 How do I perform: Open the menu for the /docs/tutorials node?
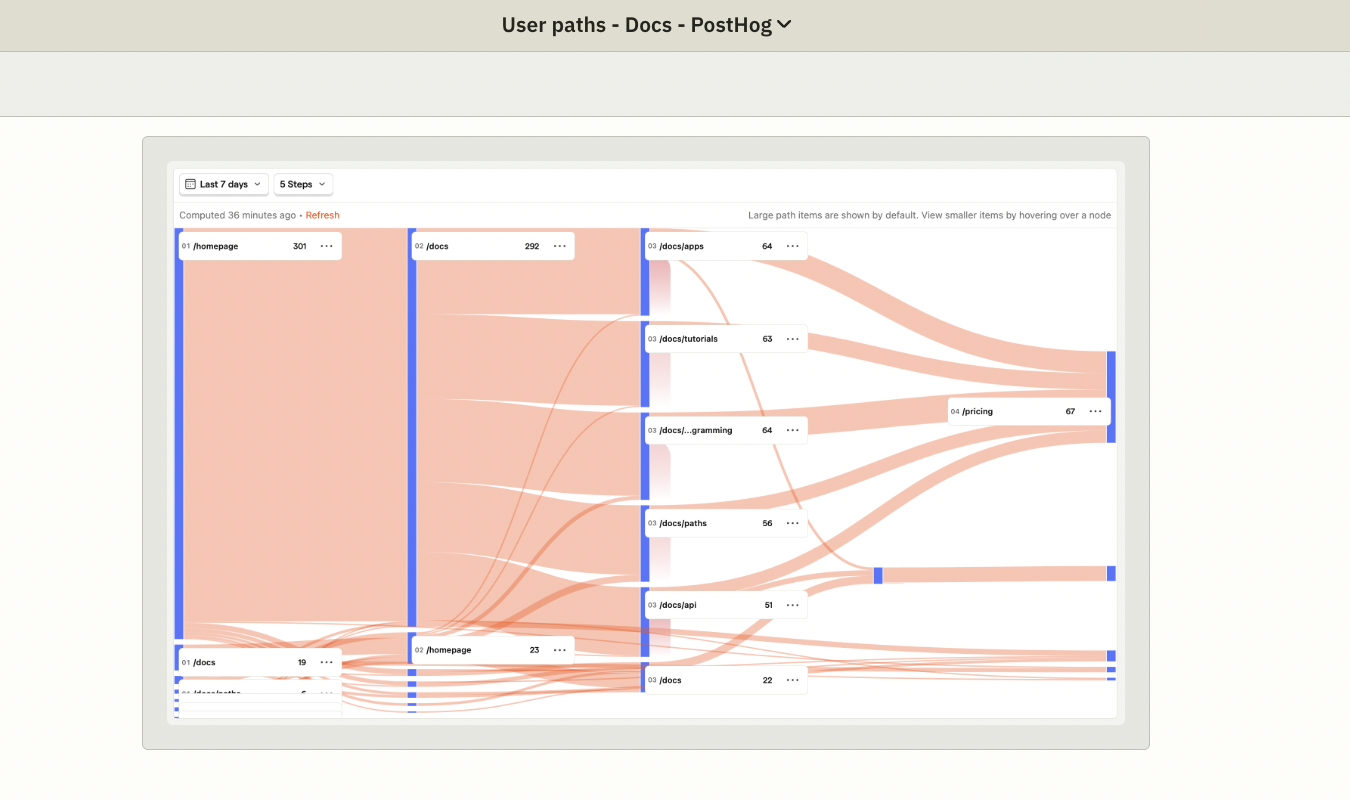coord(792,339)
